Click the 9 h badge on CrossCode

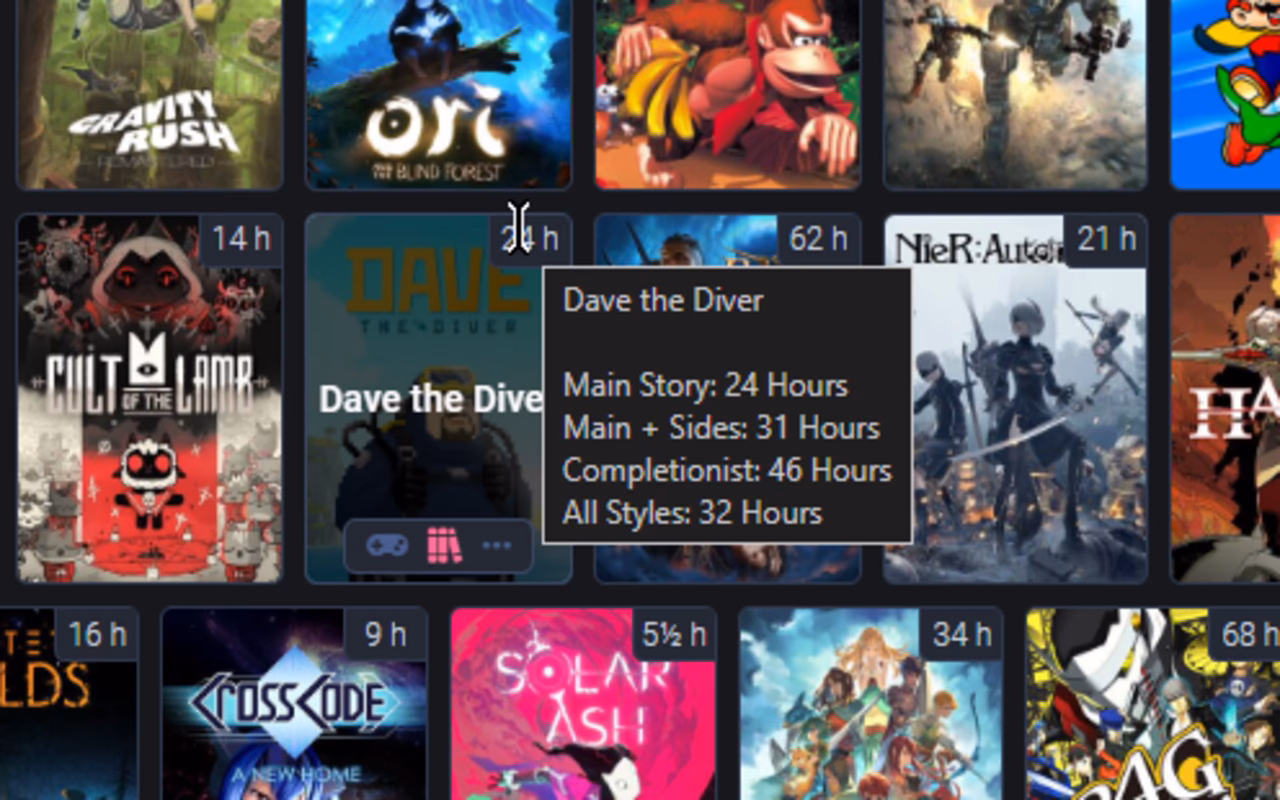(x=385, y=634)
